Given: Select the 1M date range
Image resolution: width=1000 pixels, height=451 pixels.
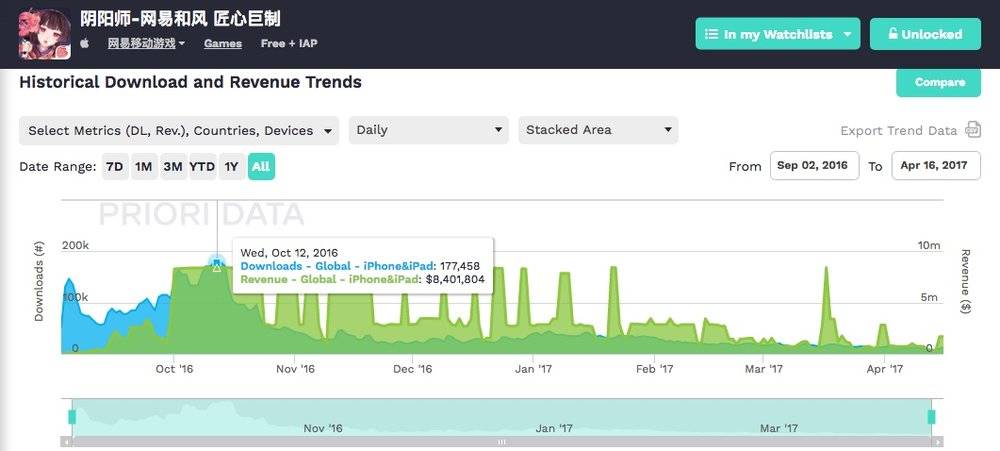Looking at the screenshot, I should pos(143,166).
